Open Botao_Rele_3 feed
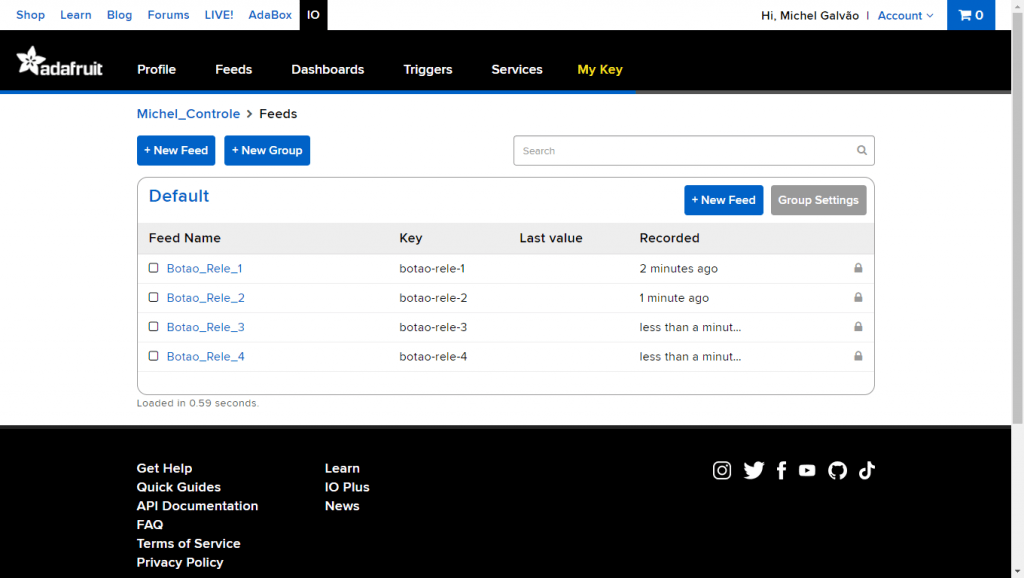Screen dimensions: 1024x578 pyautogui.click(x=206, y=327)
